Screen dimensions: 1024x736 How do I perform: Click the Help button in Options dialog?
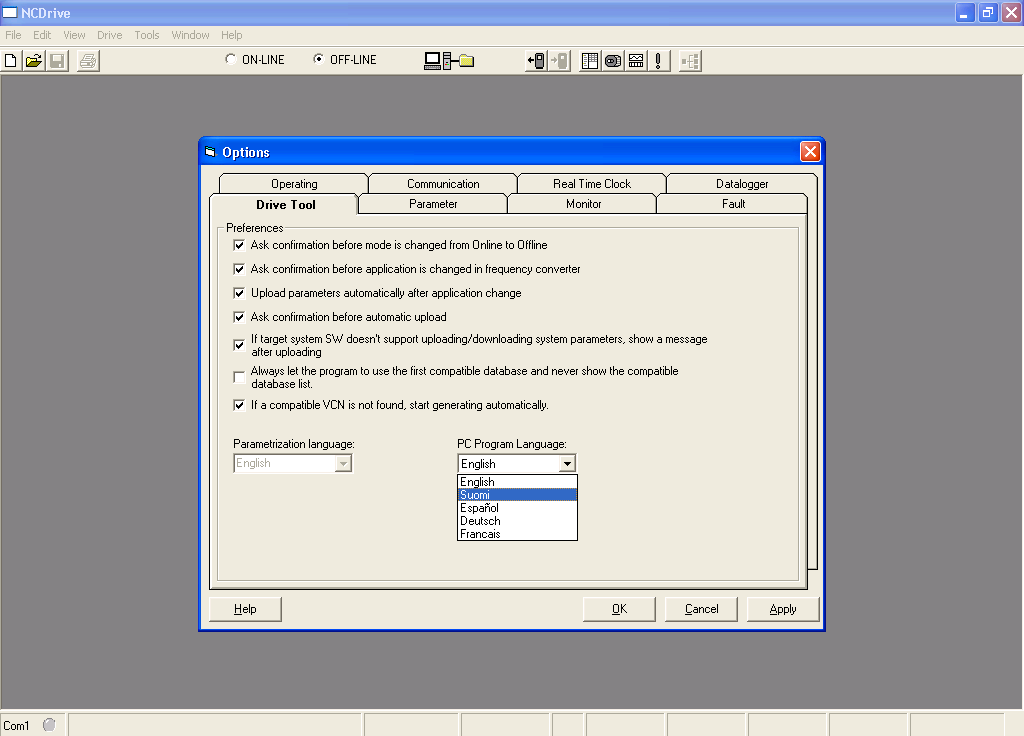245,609
